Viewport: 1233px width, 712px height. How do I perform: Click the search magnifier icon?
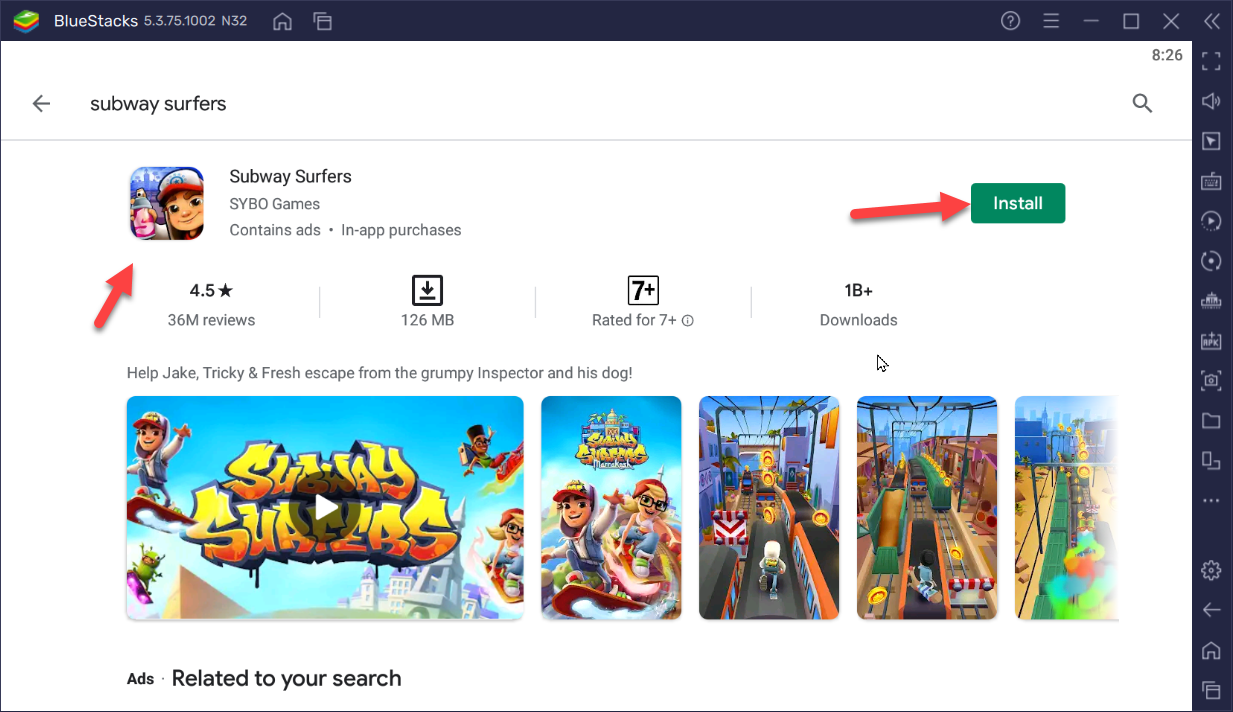pos(1142,103)
